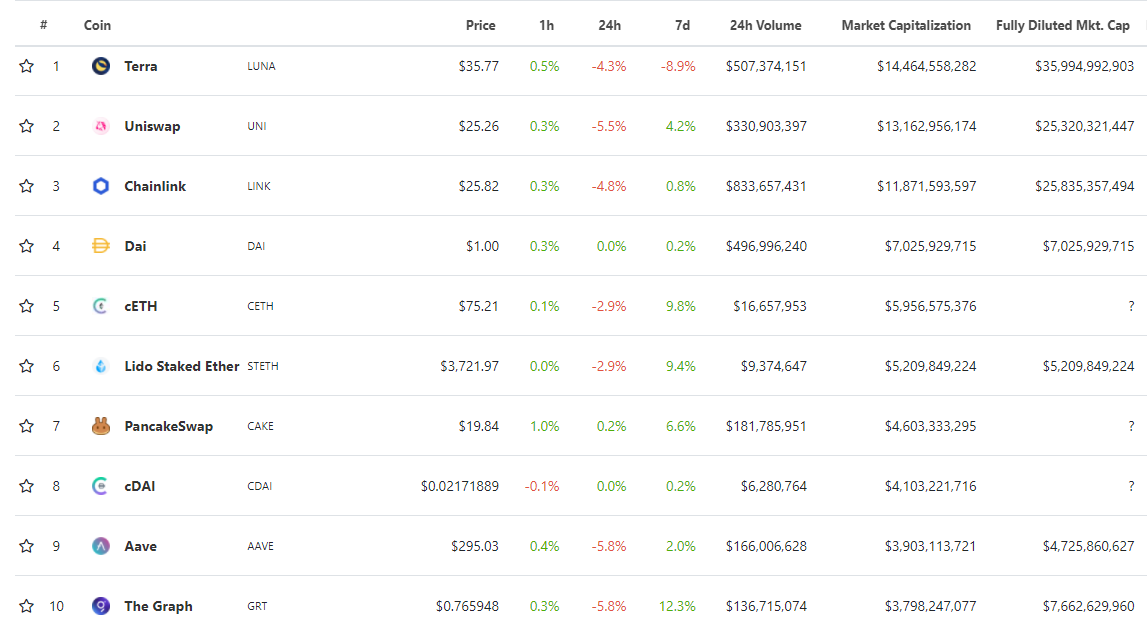Click Terra's market cap $14,464,558,282

(926, 66)
